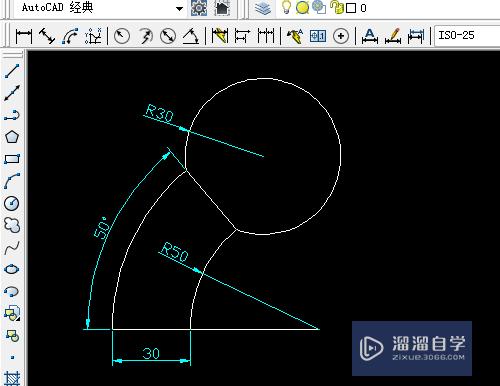Viewport: 500px width, 386px height.
Task: Start the Quick Dimension tool
Action: [x=219, y=36]
